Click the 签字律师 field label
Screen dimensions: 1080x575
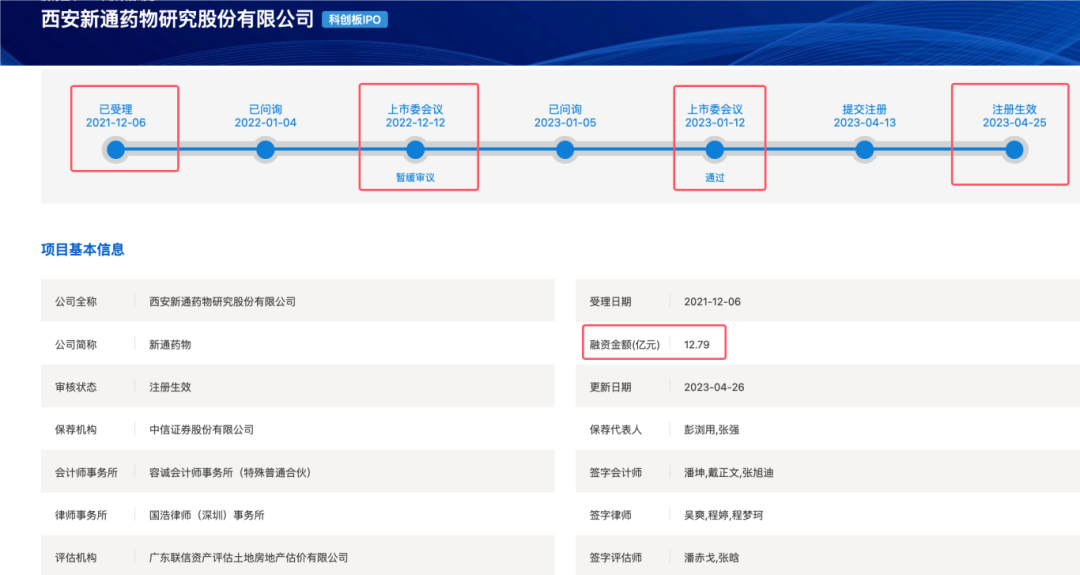point(610,515)
